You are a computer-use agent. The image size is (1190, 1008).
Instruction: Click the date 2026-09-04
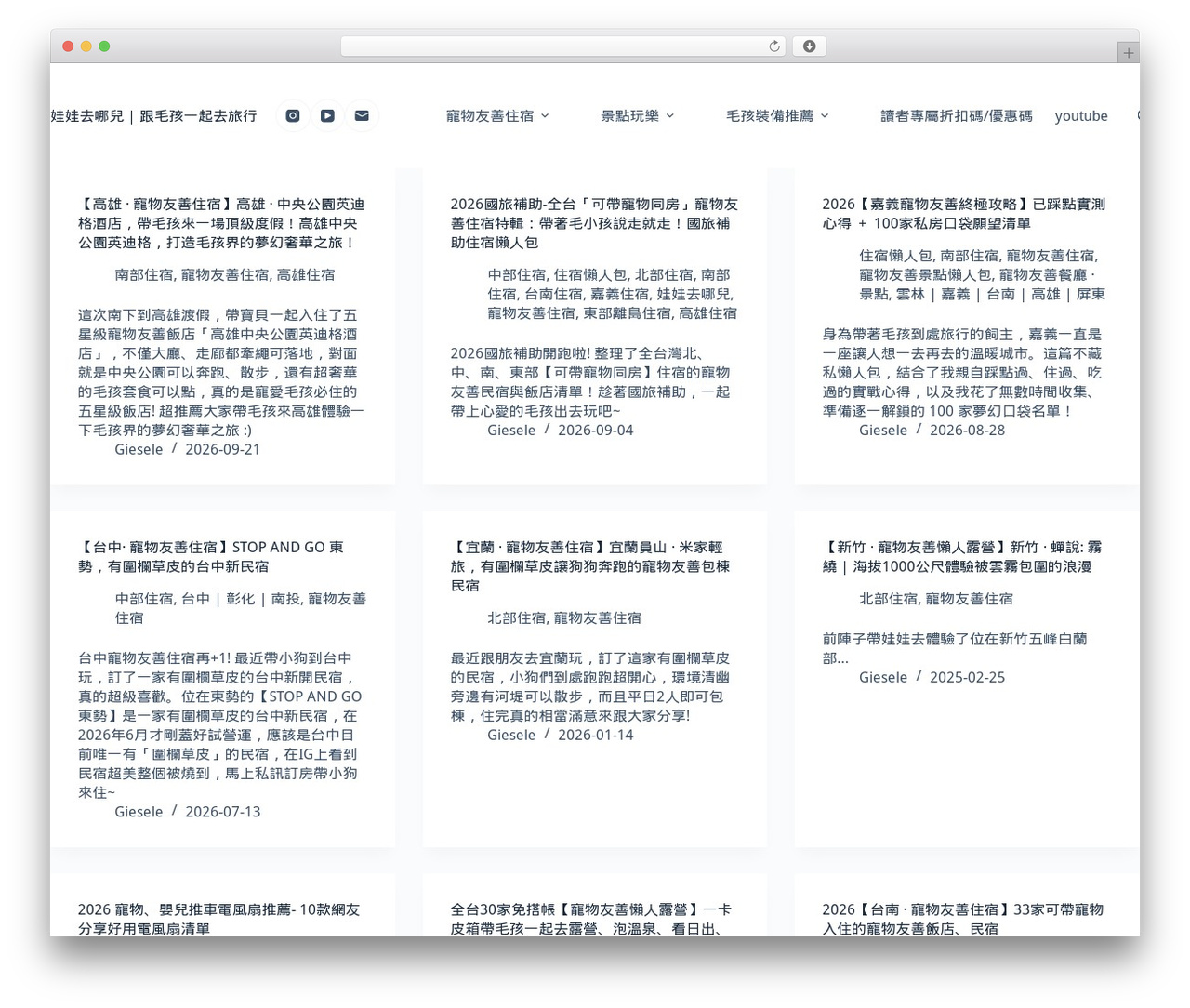tap(595, 431)
